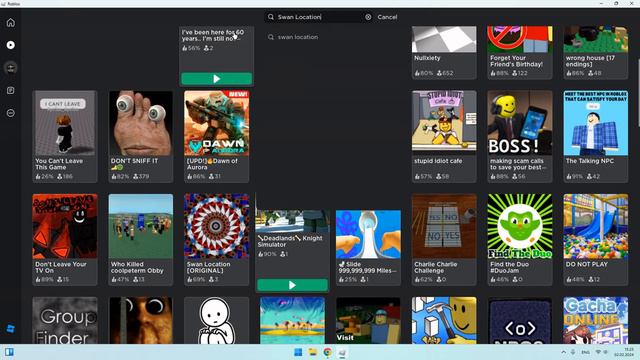640x360 pixels.
Task: Open the Home icon in sidebar
Action: click(x=11, y=22)
